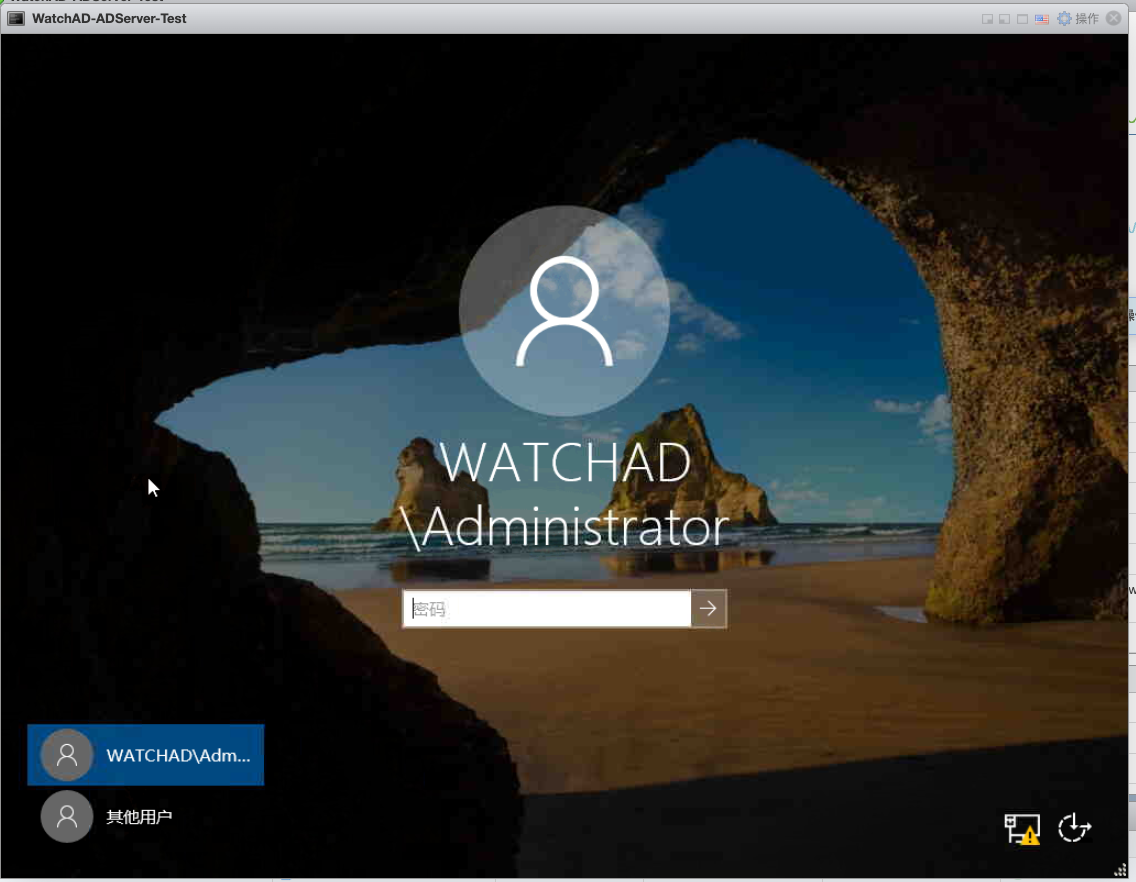The height and width of the screenshot is (882, 1136).
Task: Select the smallest console size icon
Action: tap(987, 19)
